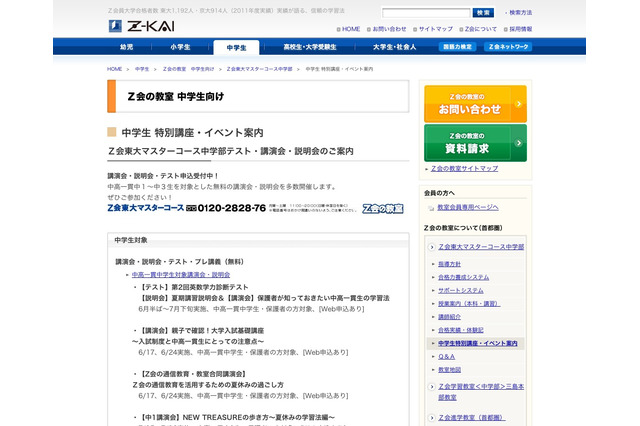Screen dimensions: 640x426
Task: Click the 【講演会】親子で確認!大学入試基礎講座 item
Action: tap(201, 331)
